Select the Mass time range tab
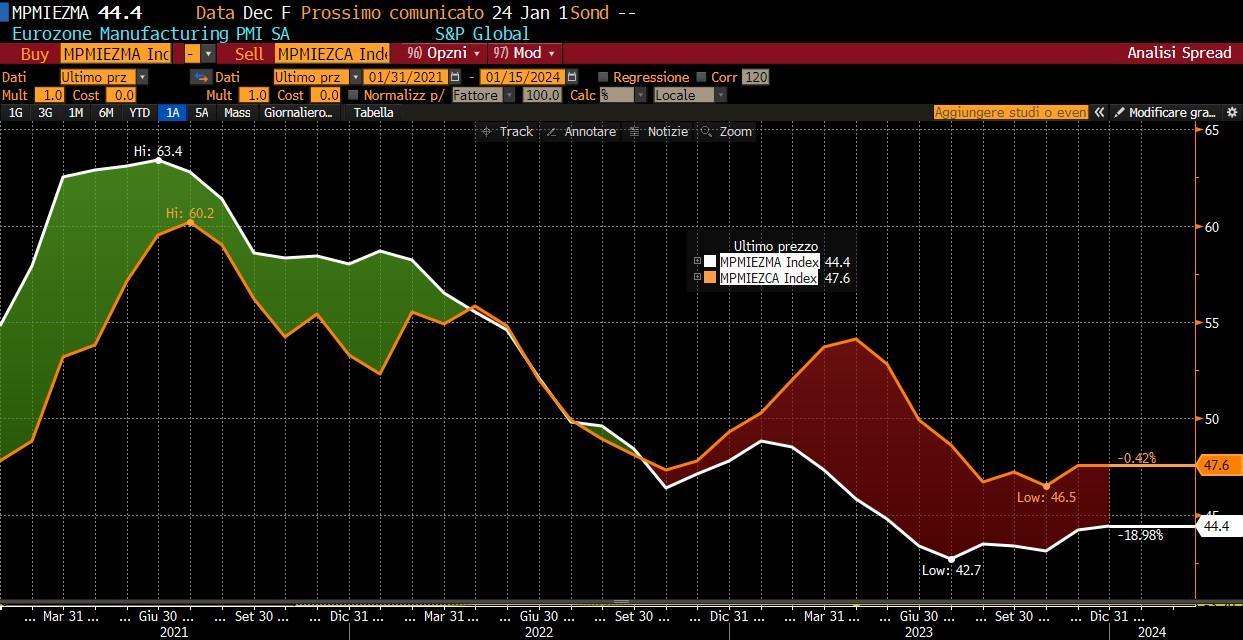Image resolution: width=1243 pixels, height=640 pixels. click(237, 113)
